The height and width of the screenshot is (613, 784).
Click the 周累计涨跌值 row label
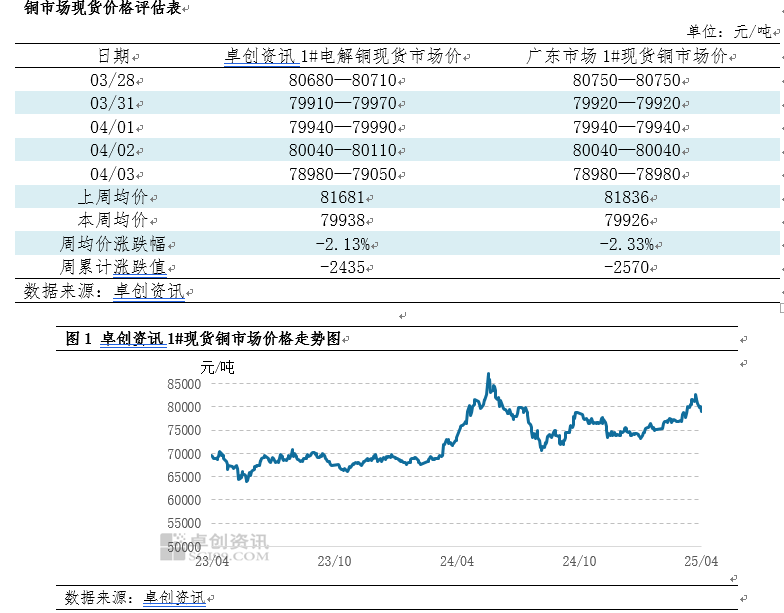113,267
